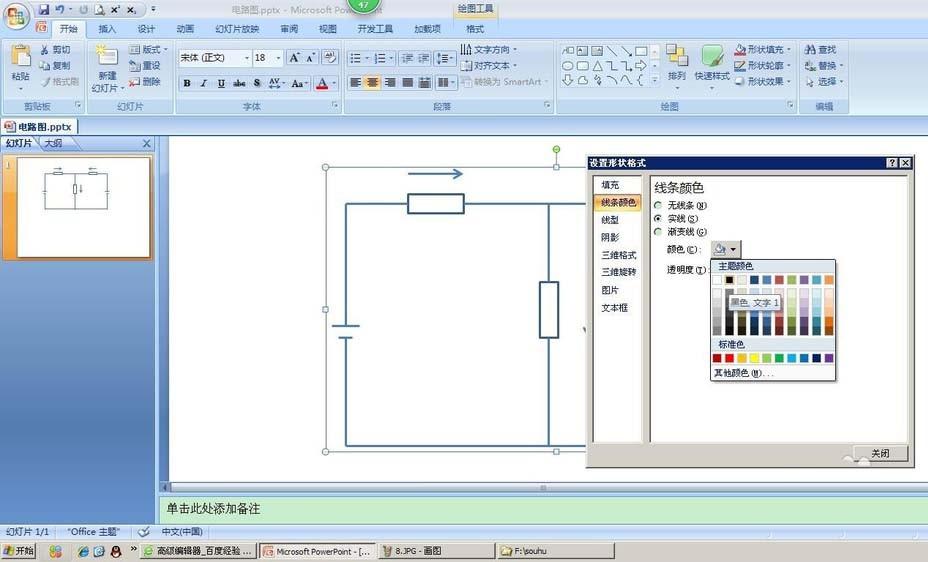Select the Solid line (实线) radio option
The image size is (928, 562).
(657, 218)
